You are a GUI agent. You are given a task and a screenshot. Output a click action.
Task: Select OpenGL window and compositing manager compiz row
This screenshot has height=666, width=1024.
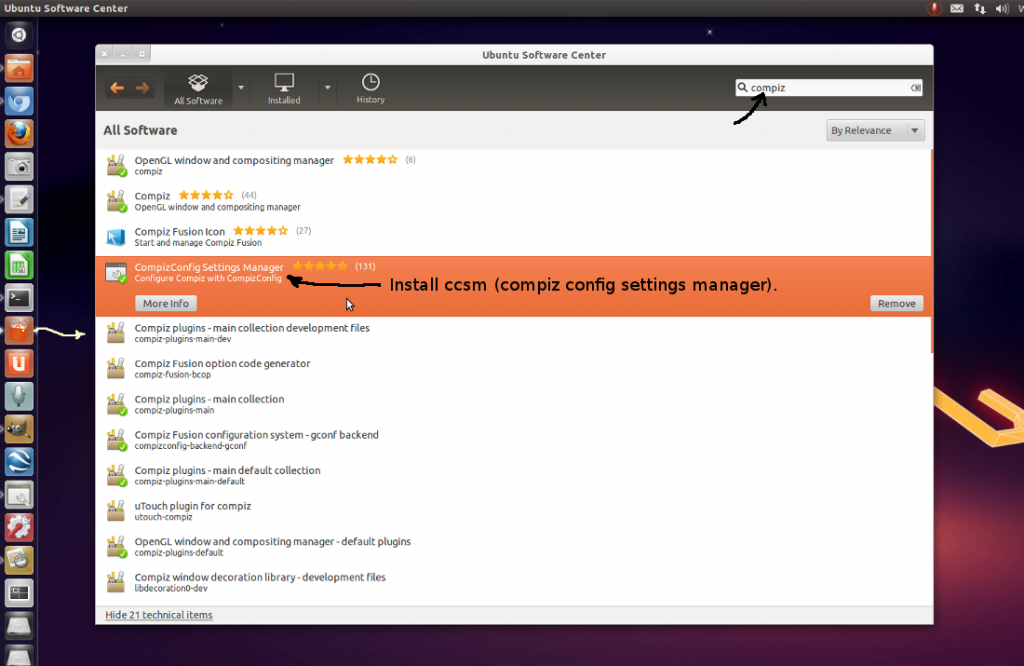(x=513, y=166)
